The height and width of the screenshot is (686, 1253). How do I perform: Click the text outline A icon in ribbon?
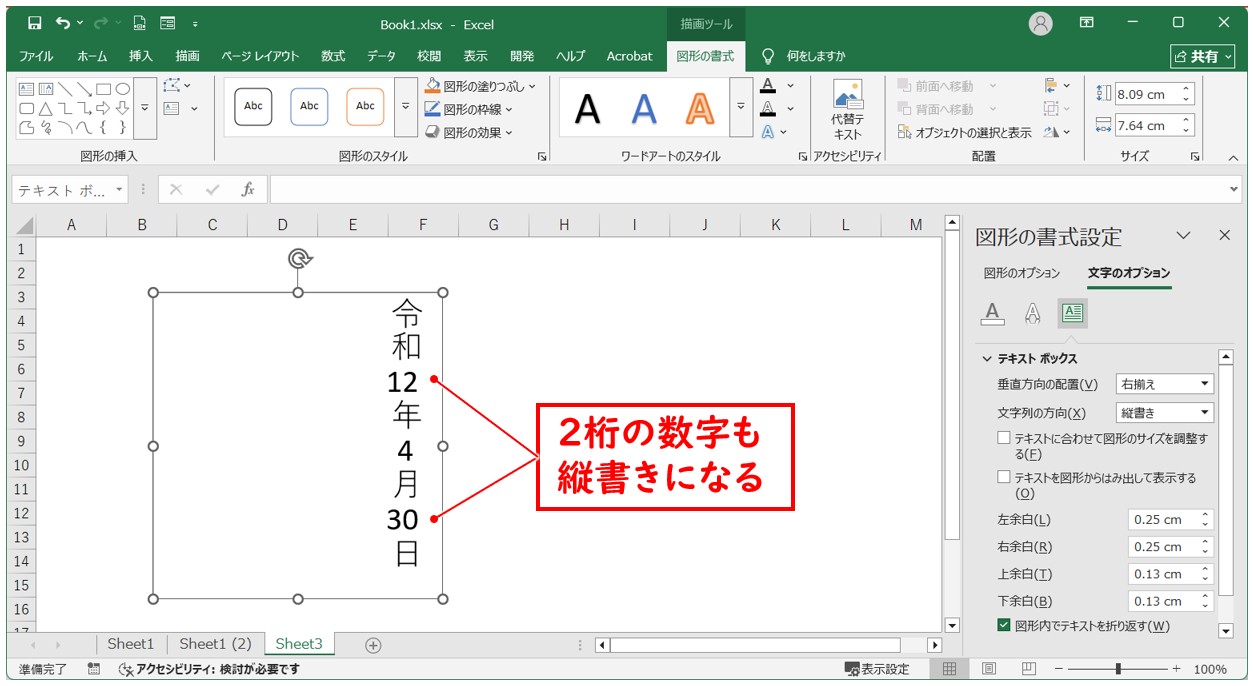[767, 109]
